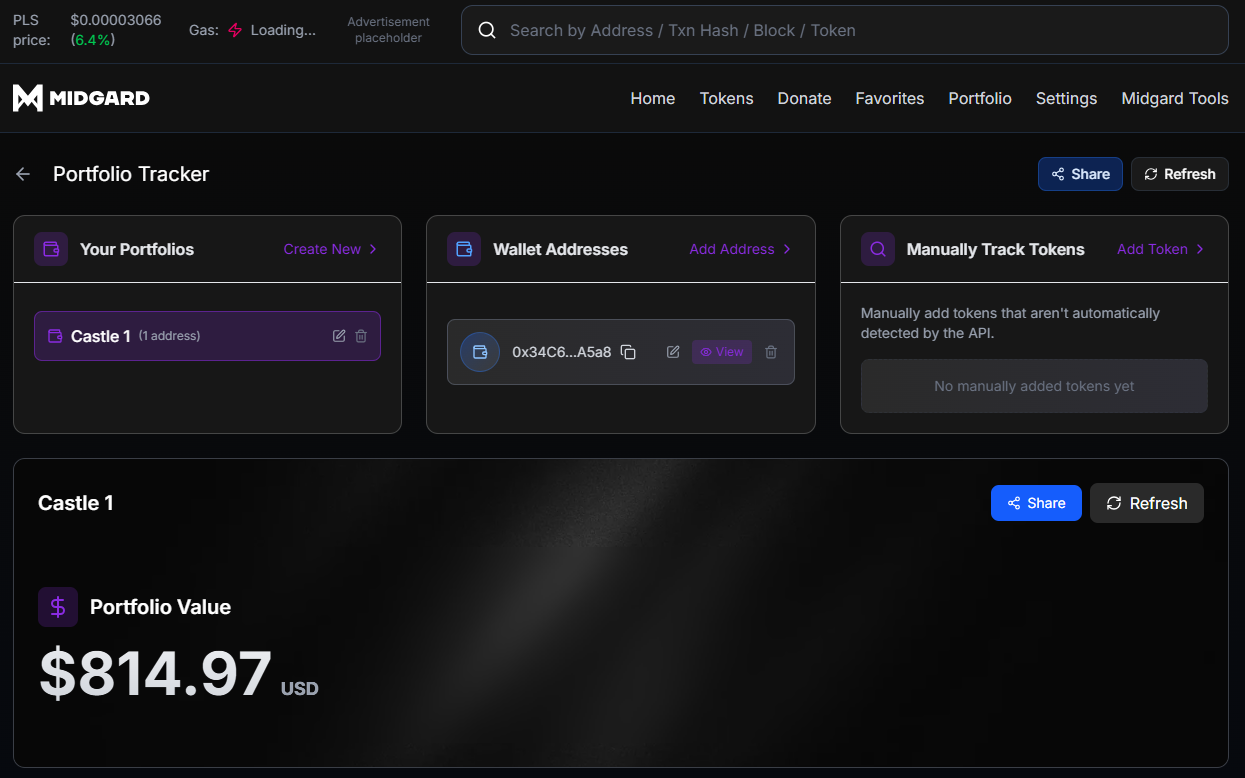This screenshot has height=778, width=1245.
Task: Open the Favorites page
Action: (x=890, y=98)
